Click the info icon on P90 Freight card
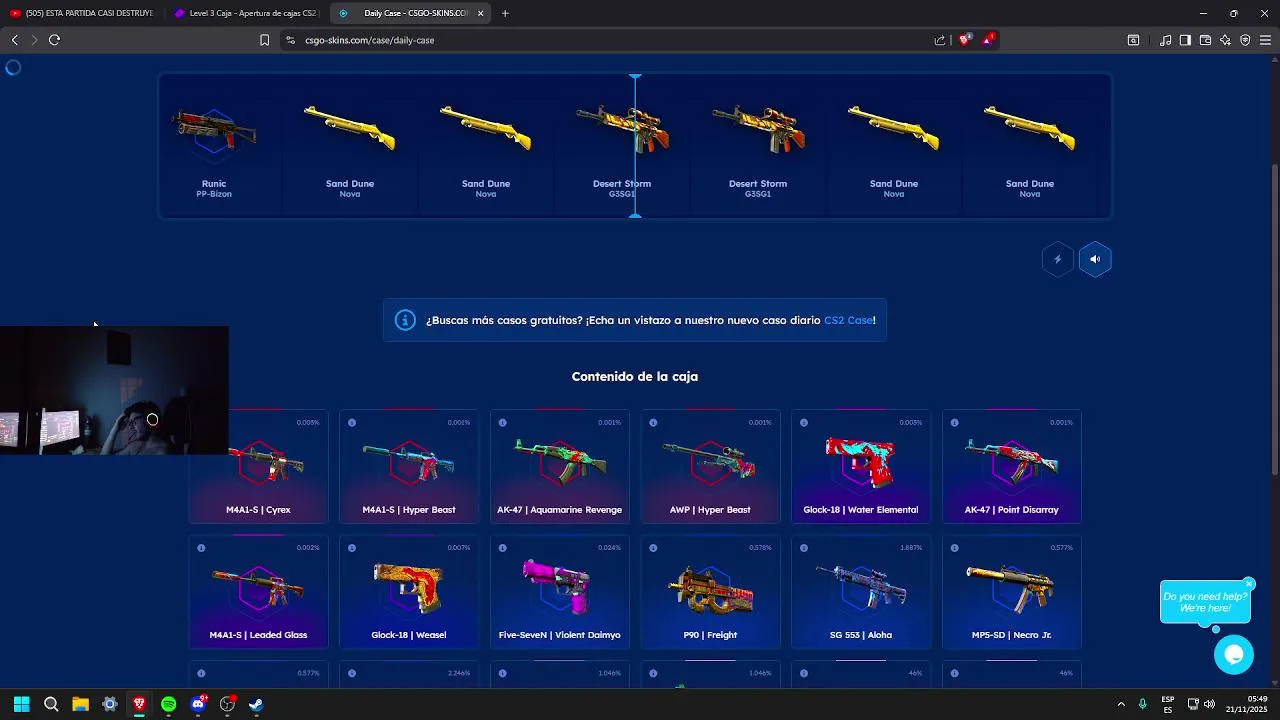Viewport: 1280px width, 720px height. 653,548
